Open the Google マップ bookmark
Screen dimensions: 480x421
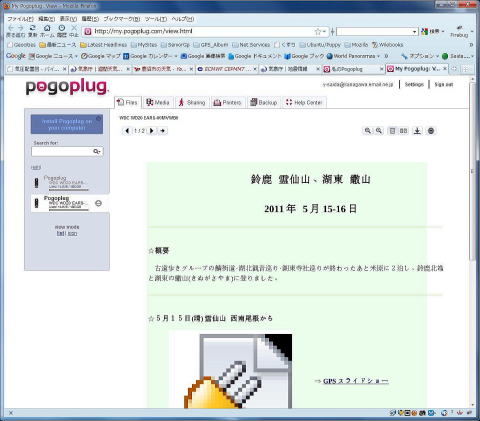pyautogui.click(x=101, y=56)
